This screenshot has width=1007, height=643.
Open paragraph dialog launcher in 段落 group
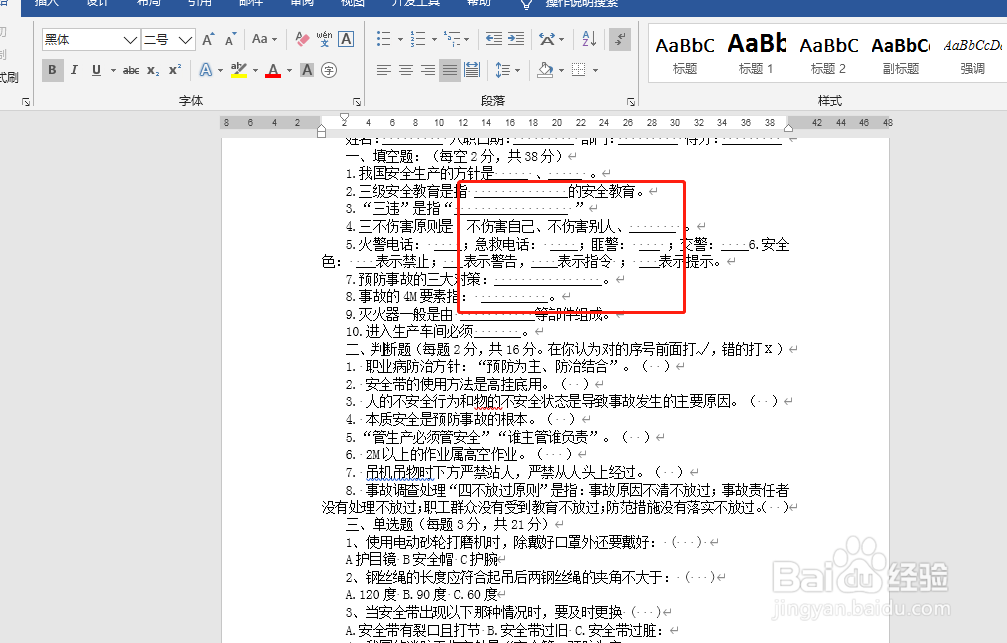631,101
